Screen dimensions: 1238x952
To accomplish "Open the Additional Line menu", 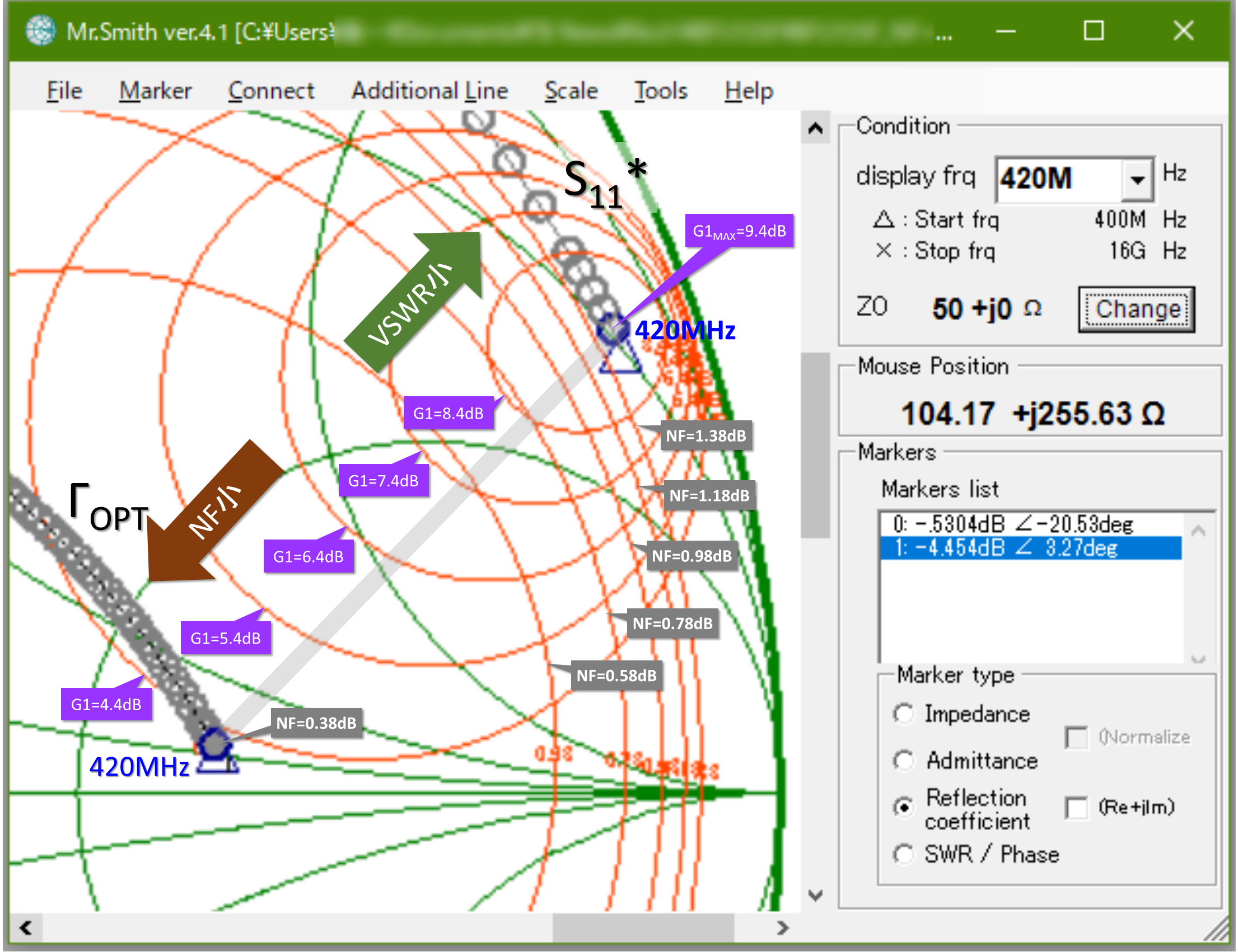I will (x=429, y=91).
